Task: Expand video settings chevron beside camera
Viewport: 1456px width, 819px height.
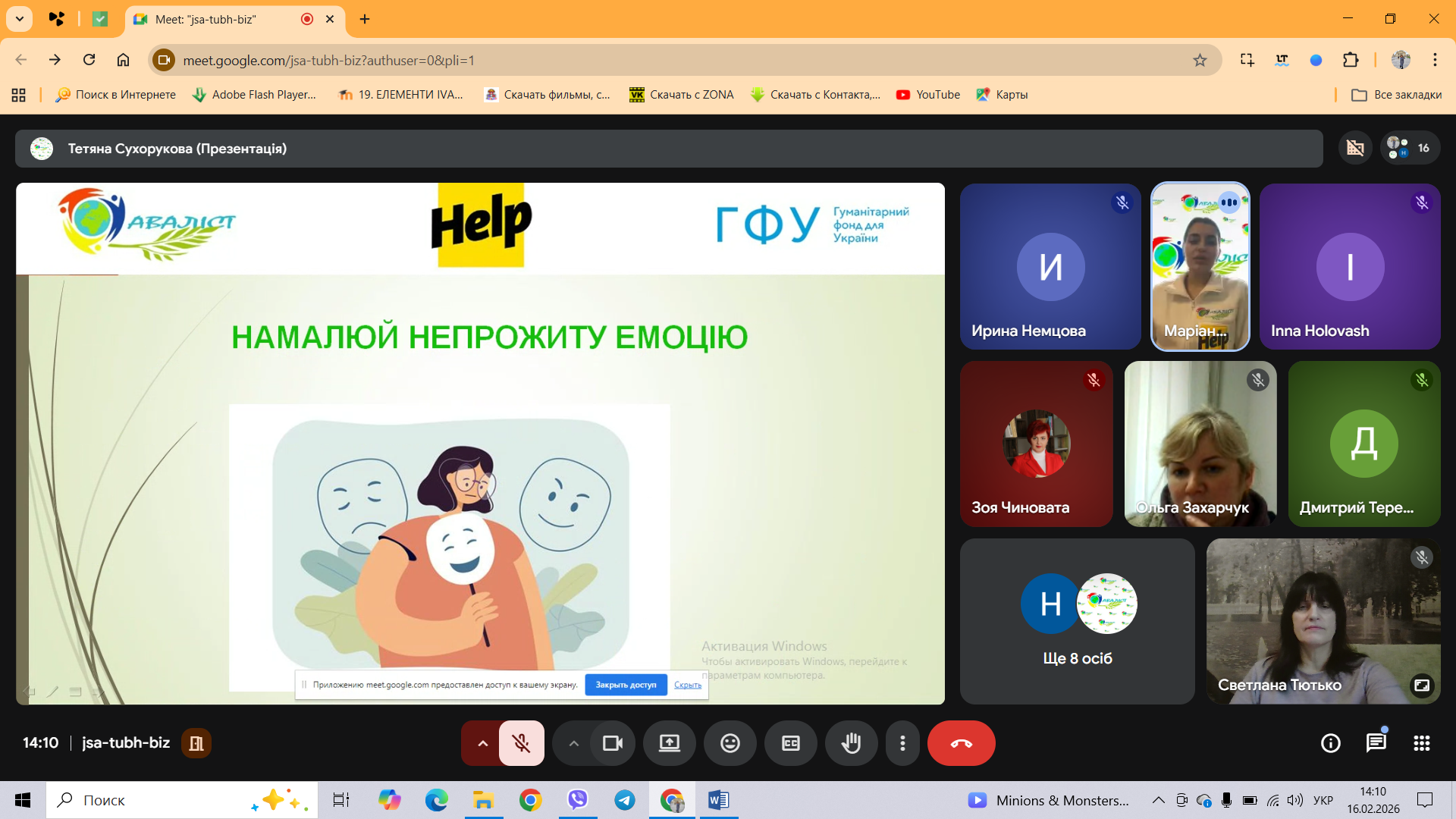Action: click(574, 743)
